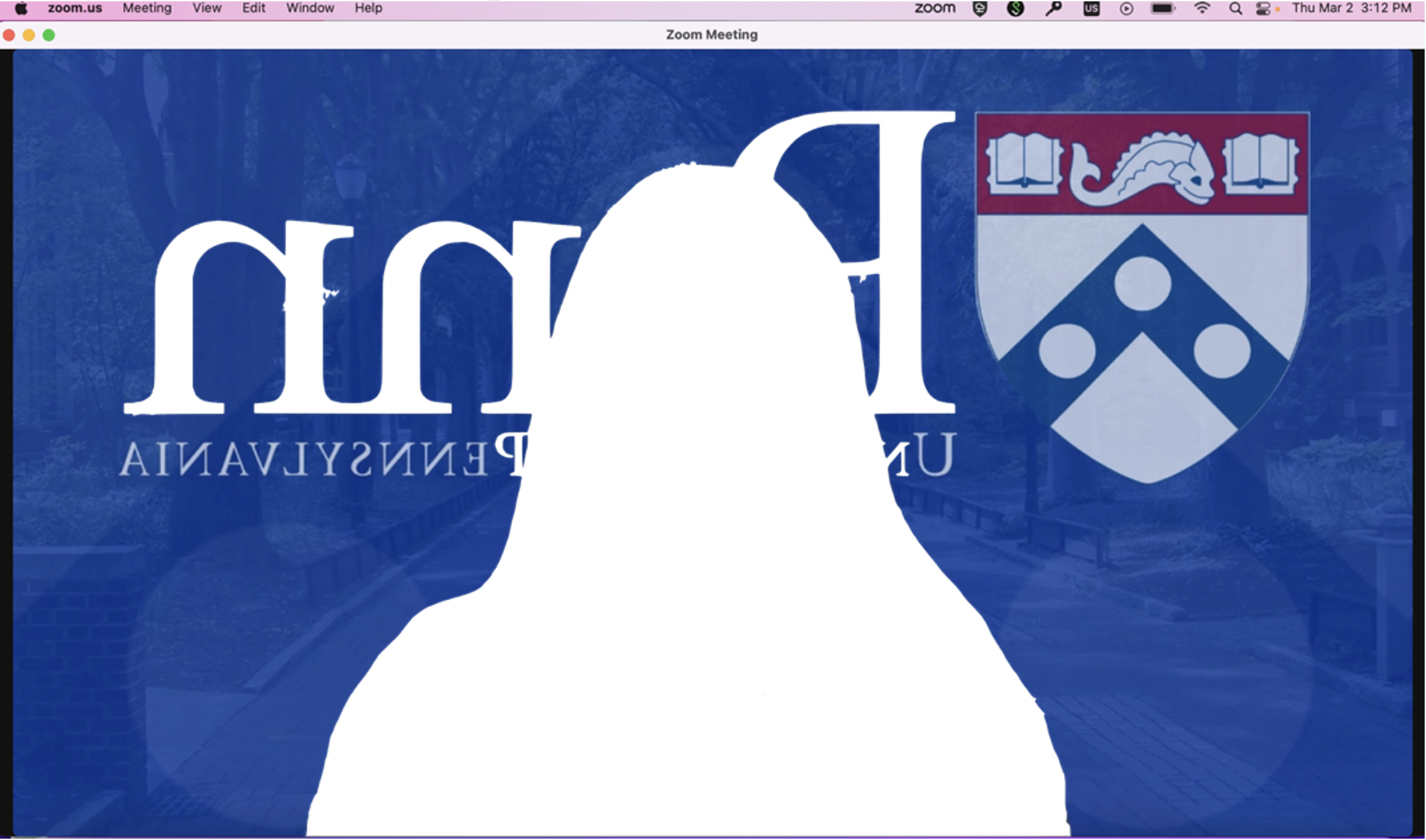The image size is (1426, 840).
Task: Open the Window menu
Action: pyautogui.click(x=310, y=9)
